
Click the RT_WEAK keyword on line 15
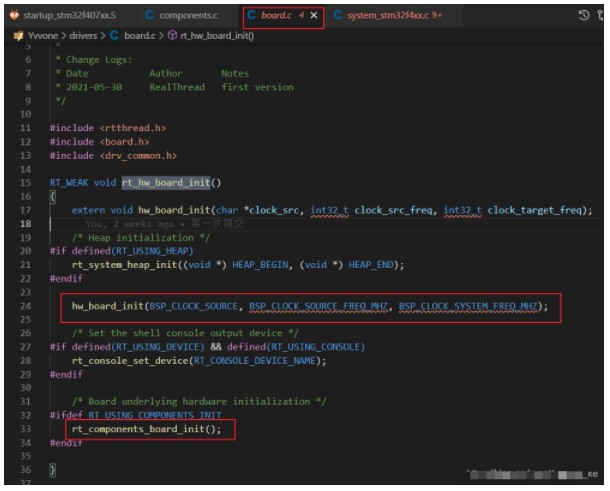point(69,183)
